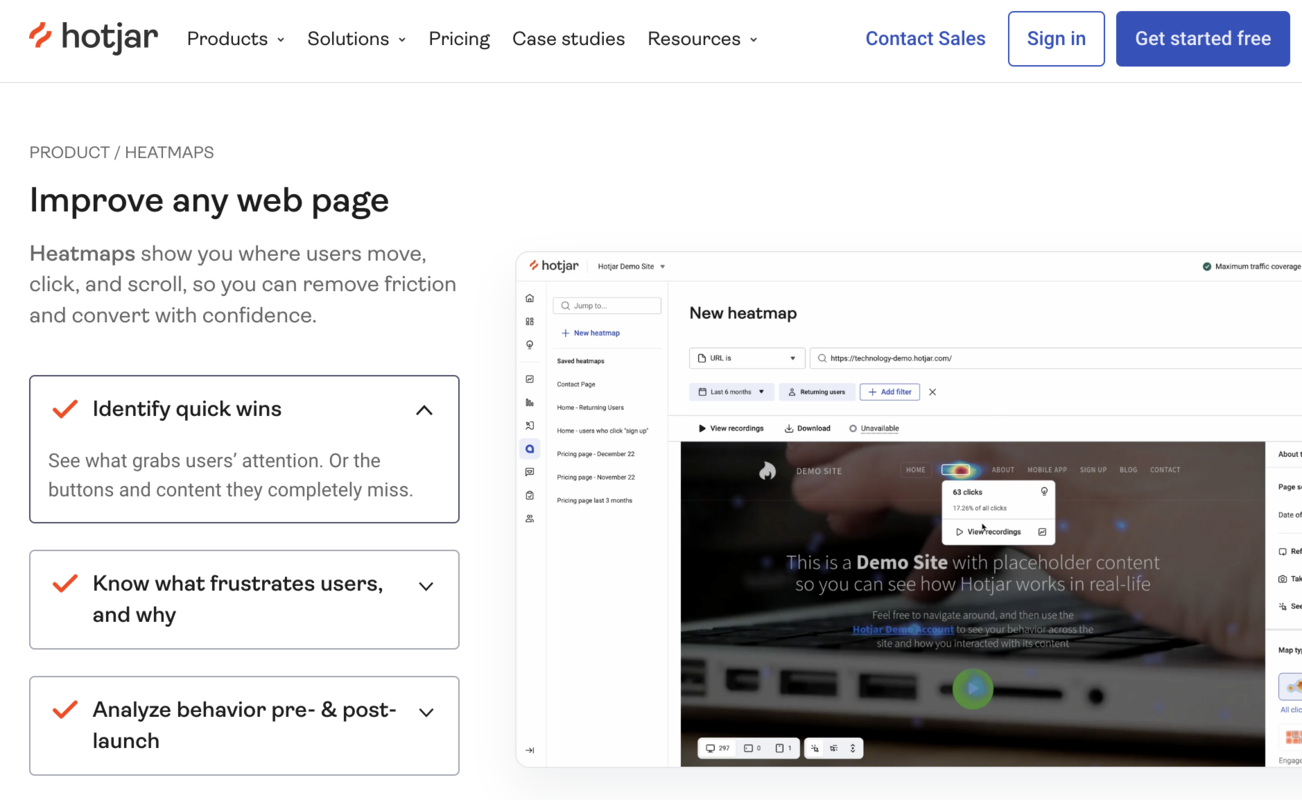Screen dimensions: 1302x800
Task: Open the Last 6 months date dropdown
Action: coord(731,391)
